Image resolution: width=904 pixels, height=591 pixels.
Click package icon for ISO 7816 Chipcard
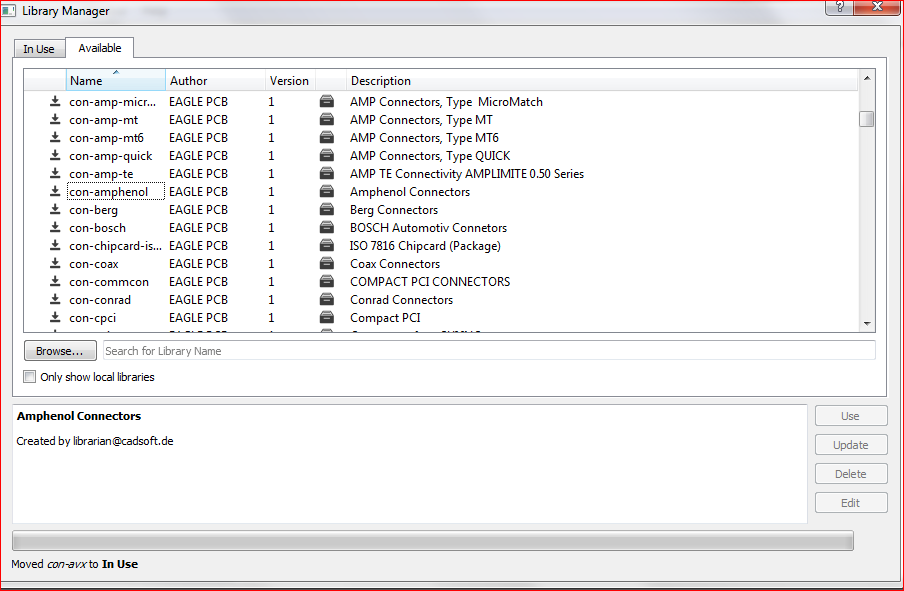[x=327, y=246]
